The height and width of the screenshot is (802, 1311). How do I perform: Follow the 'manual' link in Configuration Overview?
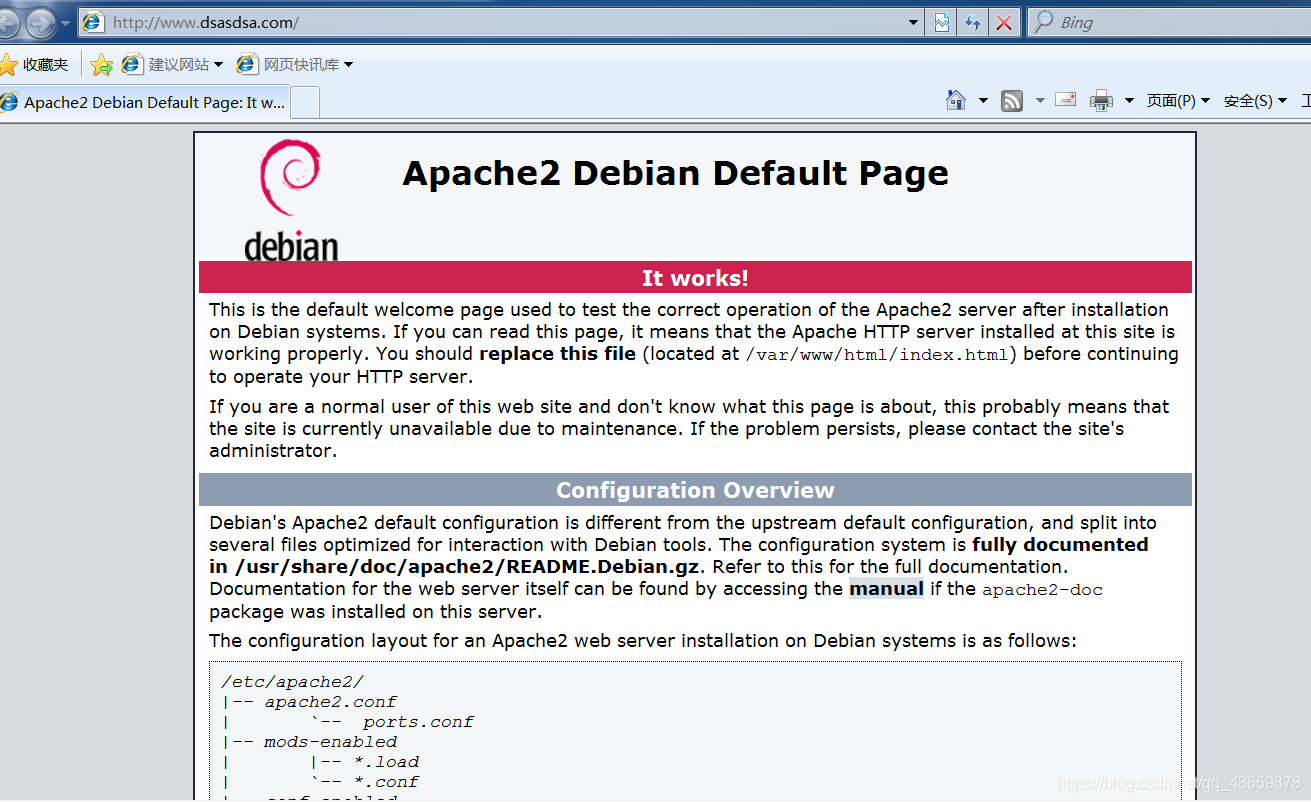(886, 589)
